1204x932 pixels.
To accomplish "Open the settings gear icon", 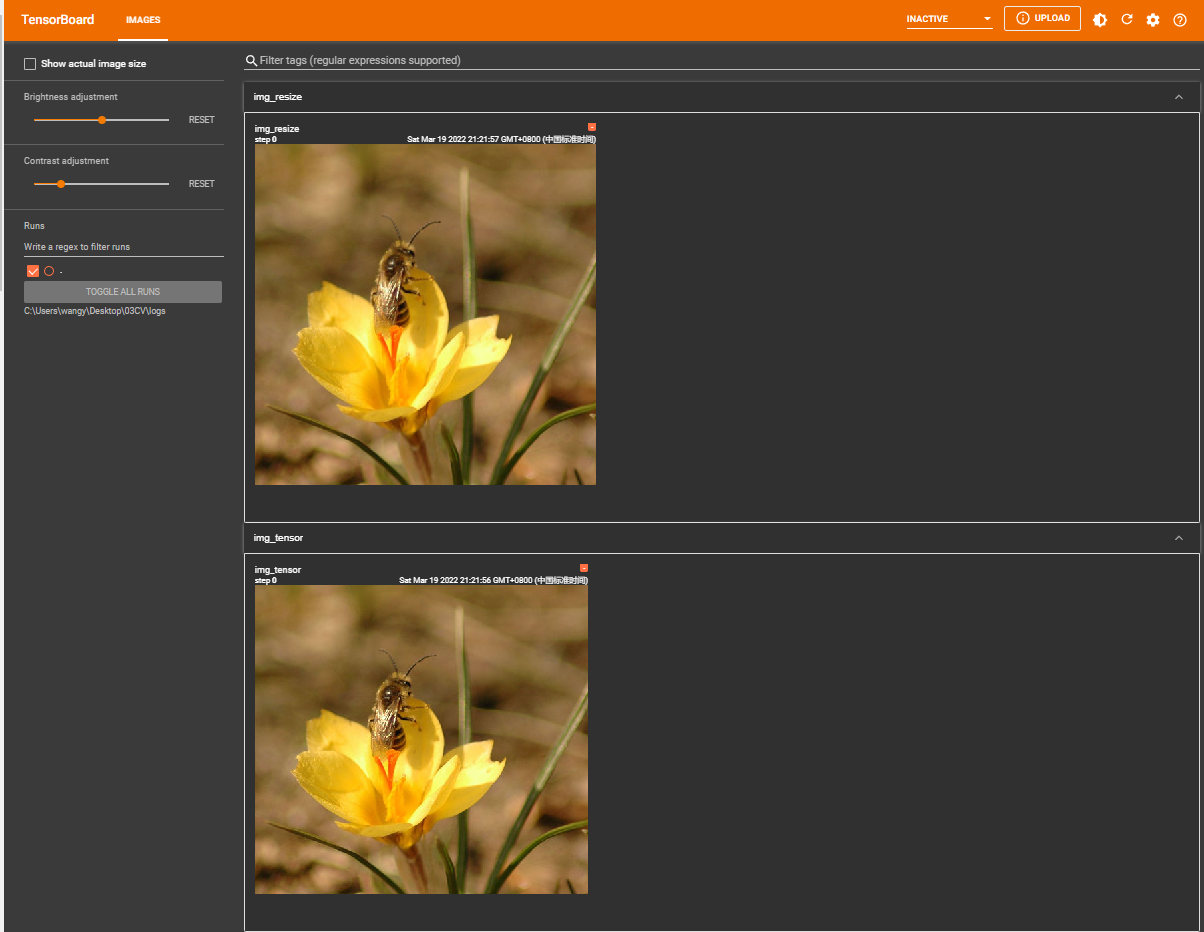I will tap(1153, 20).
